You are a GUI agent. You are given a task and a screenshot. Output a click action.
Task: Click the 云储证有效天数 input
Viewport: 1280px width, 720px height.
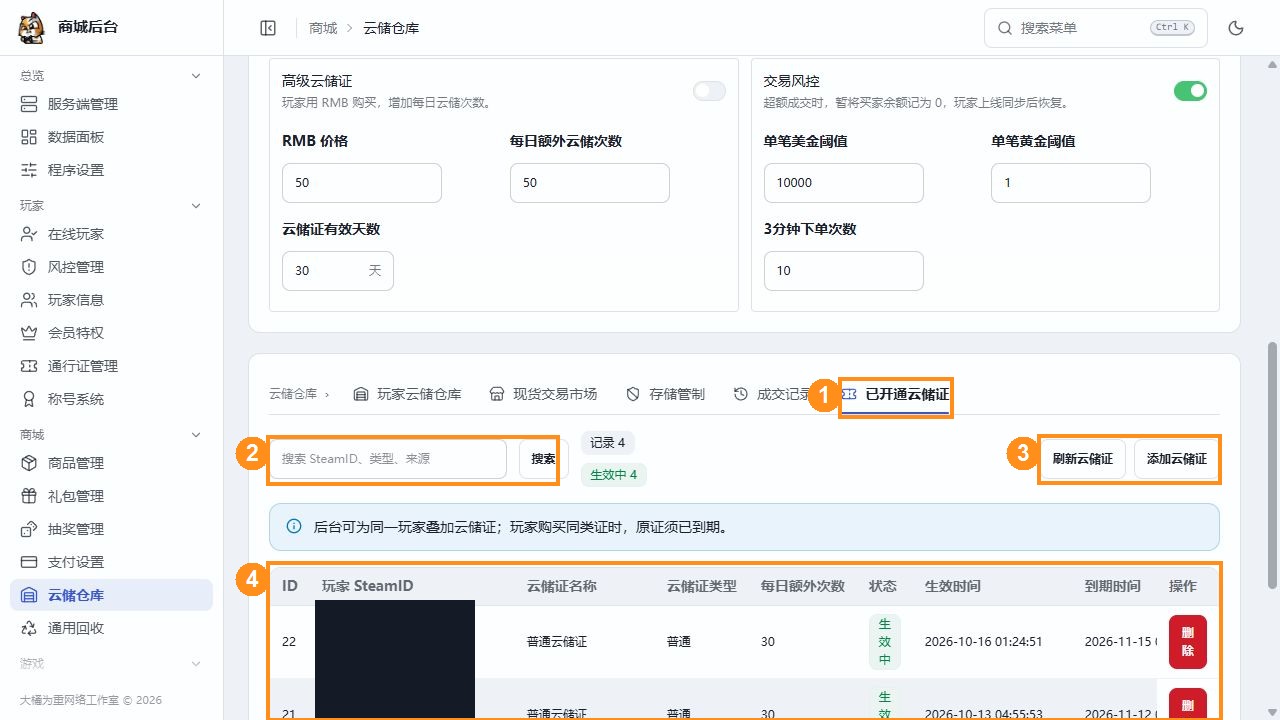point(338,271)
